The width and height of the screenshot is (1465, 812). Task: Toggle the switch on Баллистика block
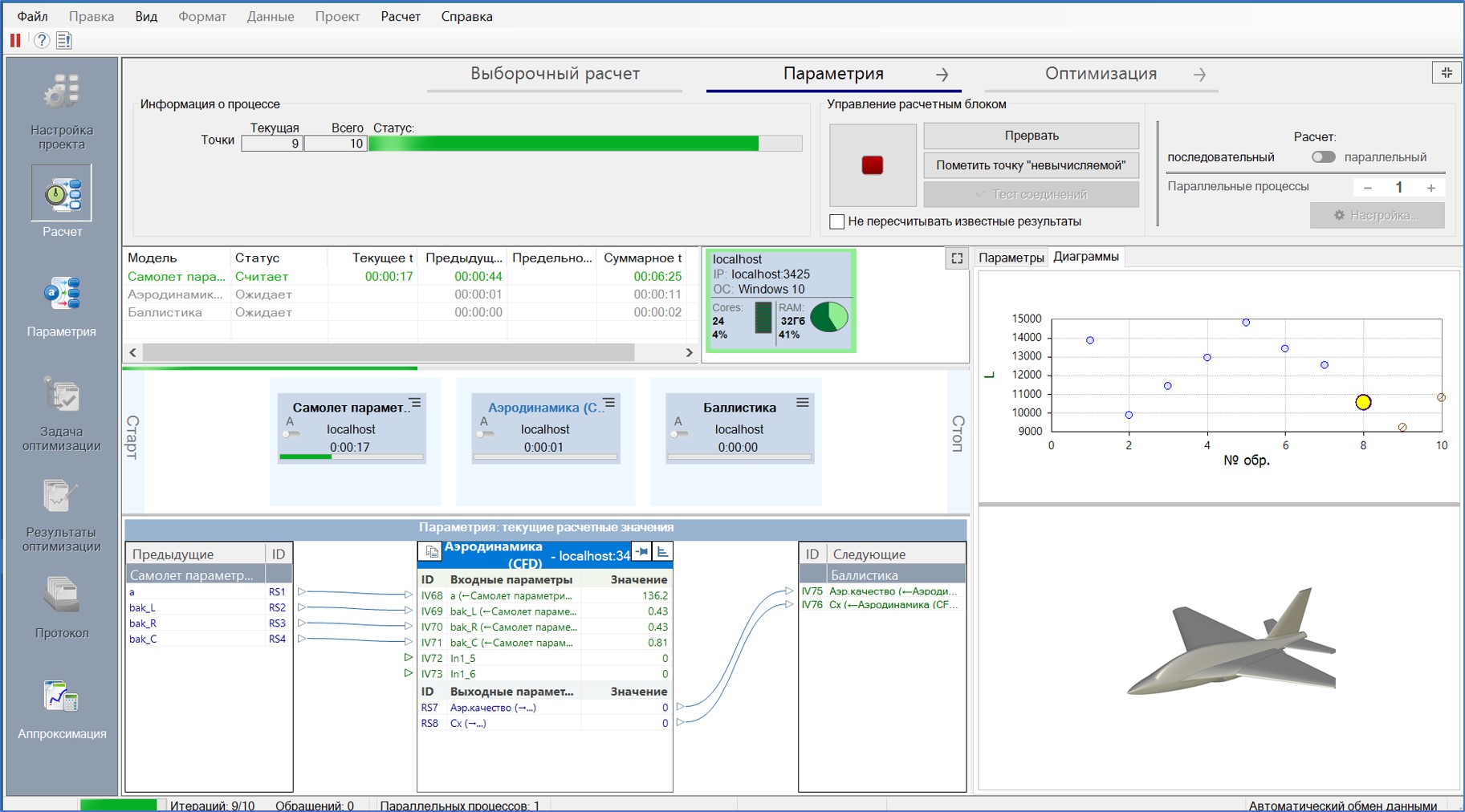(680, 434)
